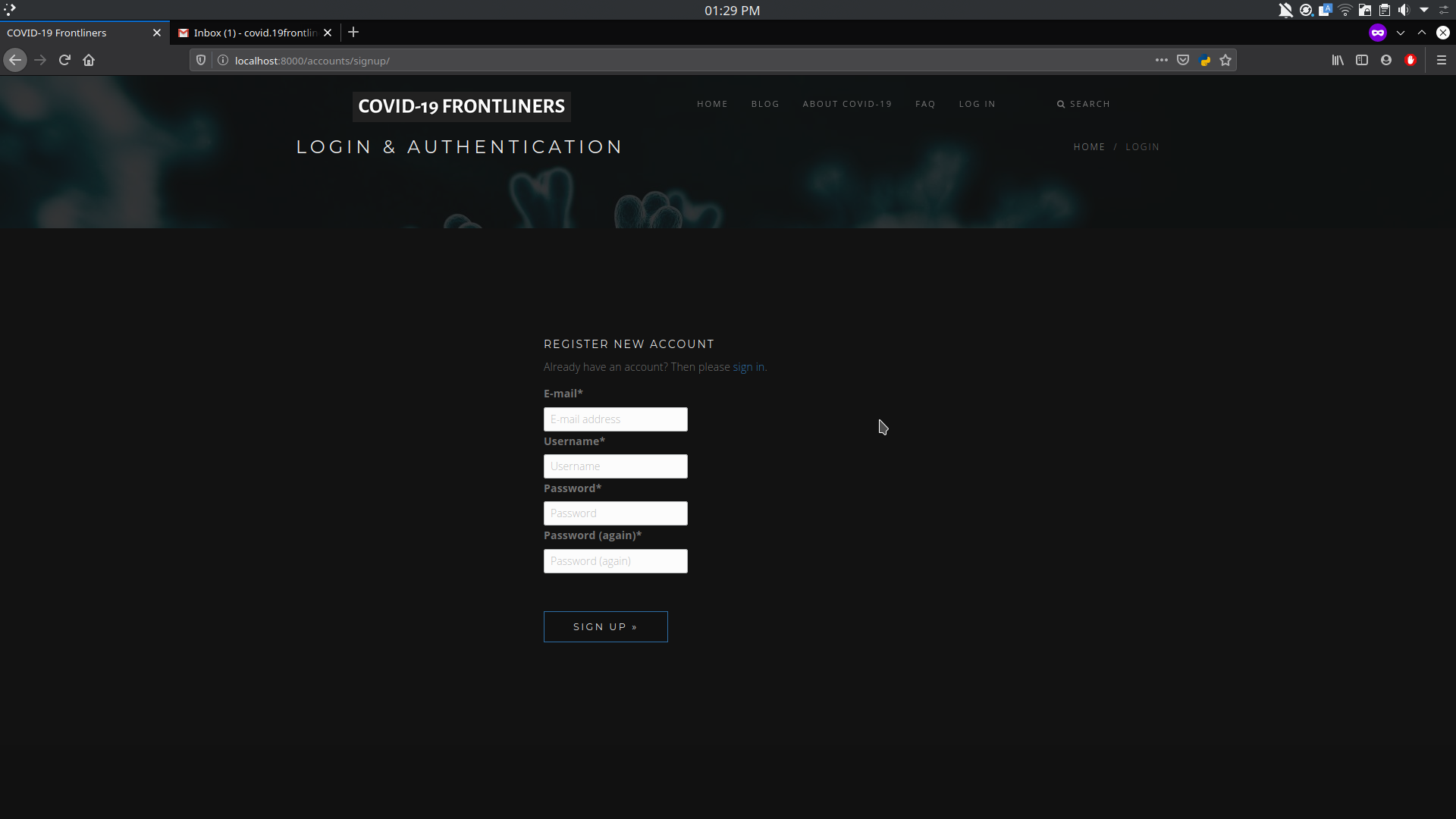Save page to Pocket
Image resolution: width=1456 pixels, height=819 pixels.
click(1183, 61)
